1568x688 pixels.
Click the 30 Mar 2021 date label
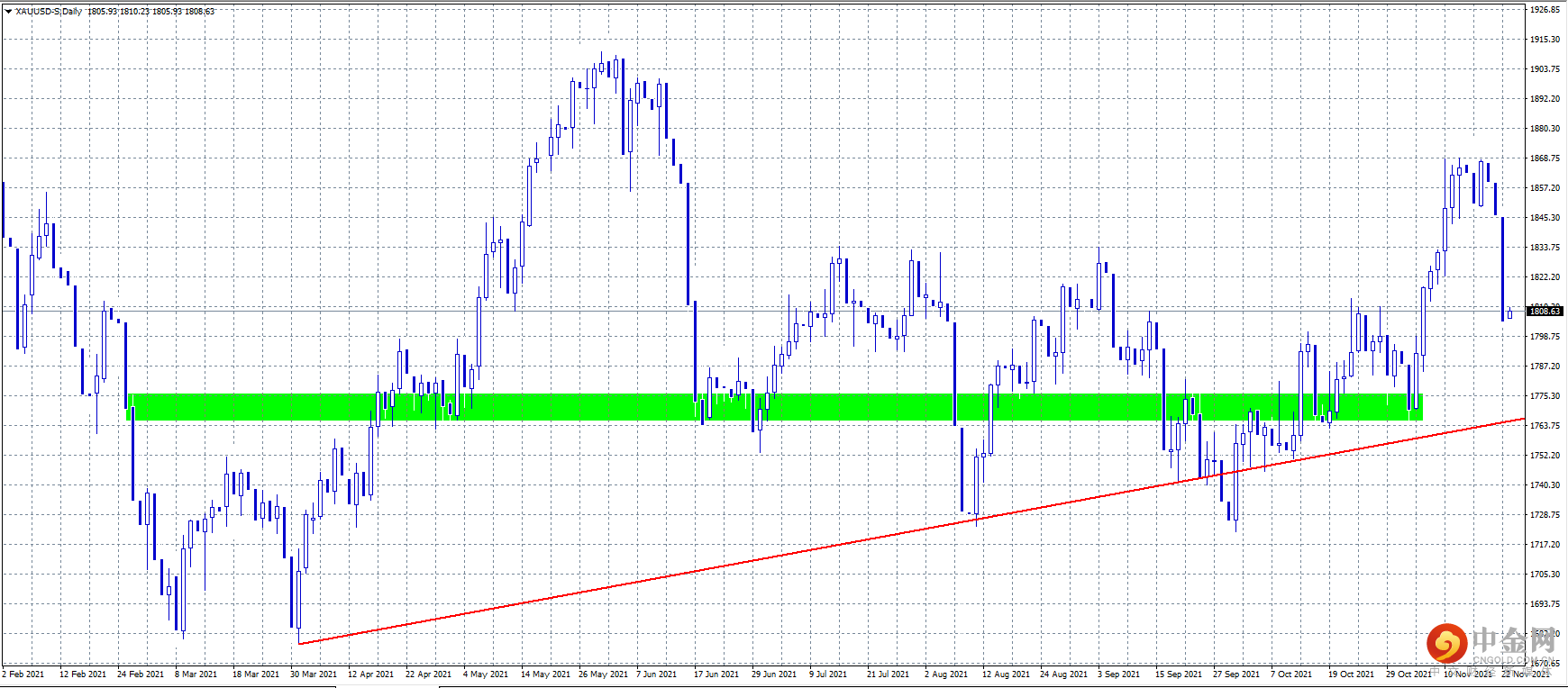click(314, 674)
